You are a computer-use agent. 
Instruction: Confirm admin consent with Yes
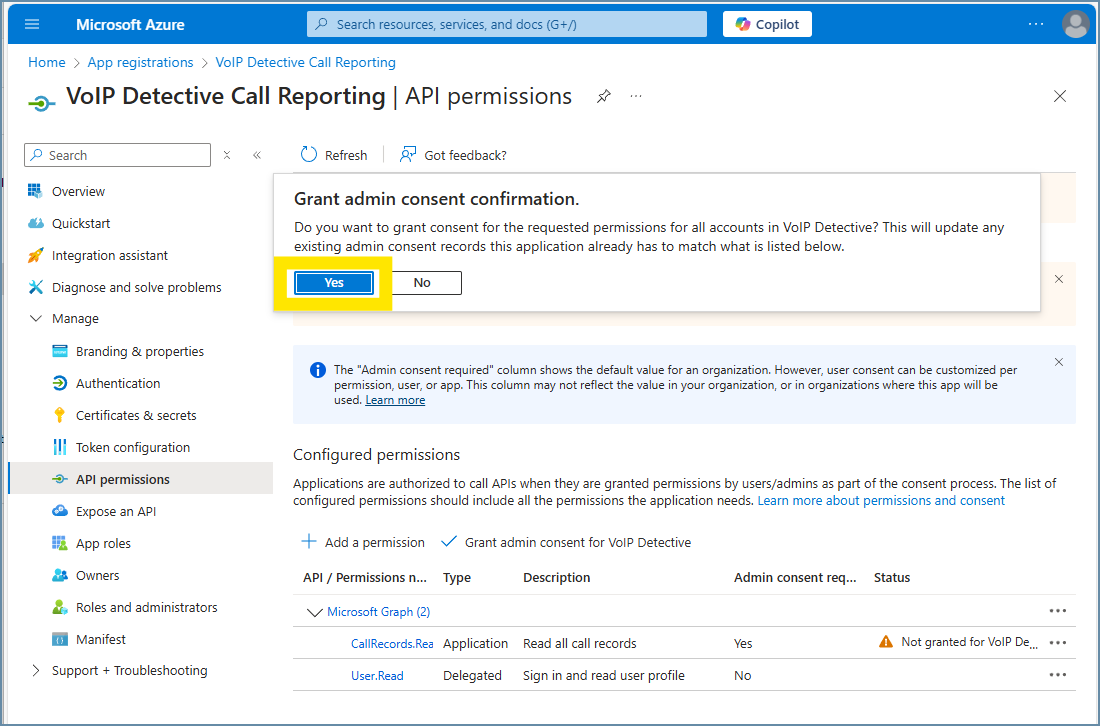click(334, 283)
